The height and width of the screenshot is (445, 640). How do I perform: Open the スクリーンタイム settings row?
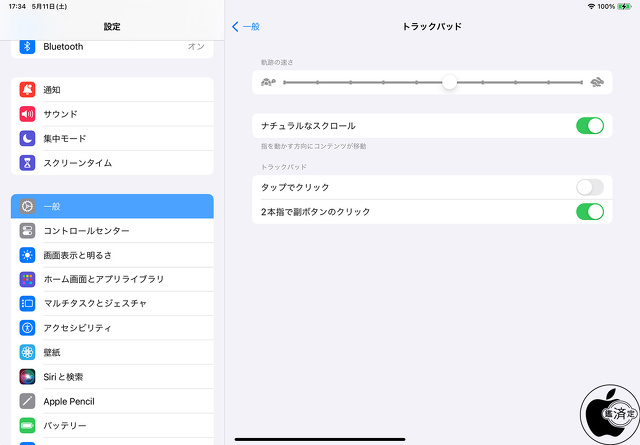pos(112,163)
